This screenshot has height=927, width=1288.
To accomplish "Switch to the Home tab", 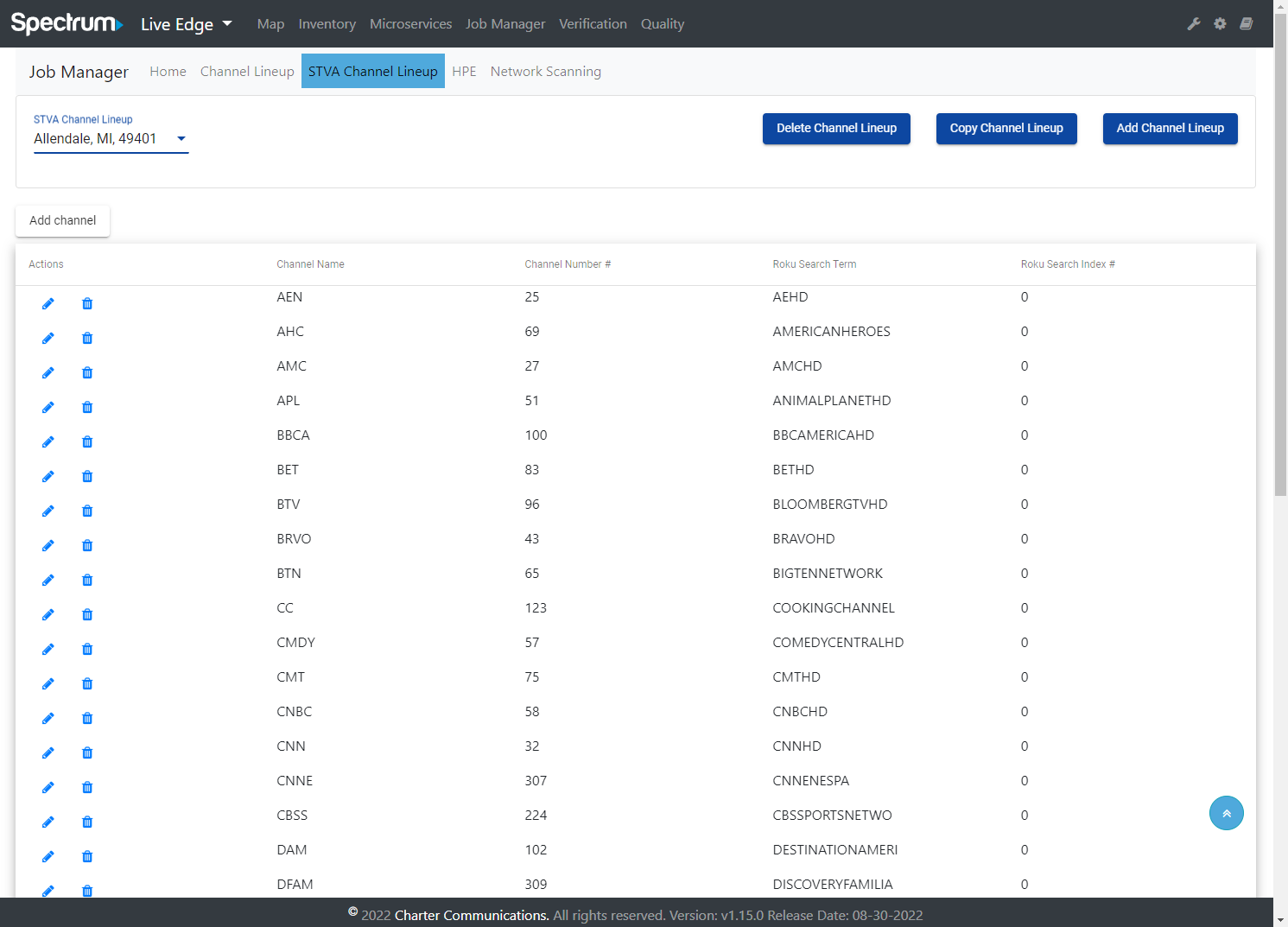I will 168,72.
